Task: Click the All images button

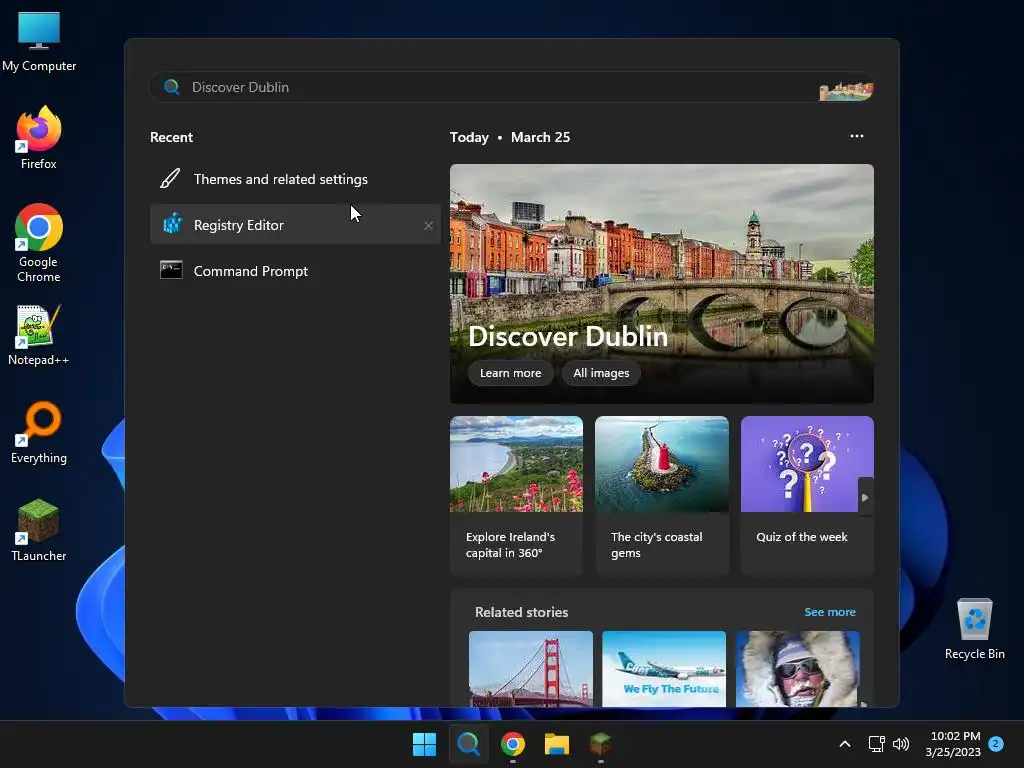Action: coord(601,373)
